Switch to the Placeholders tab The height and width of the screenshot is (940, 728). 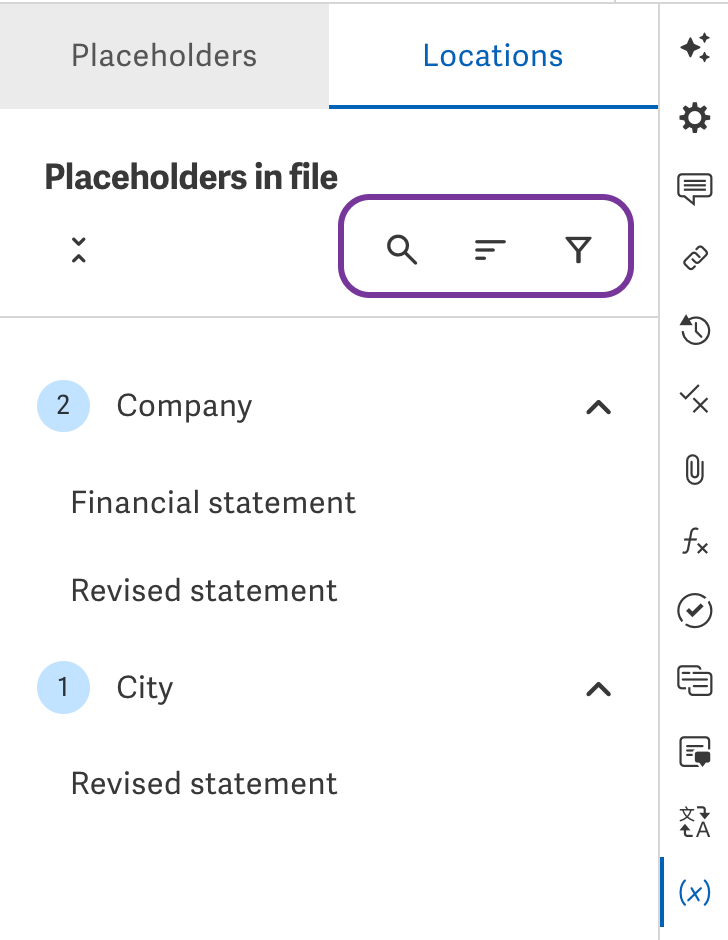[x=163, y=56]
